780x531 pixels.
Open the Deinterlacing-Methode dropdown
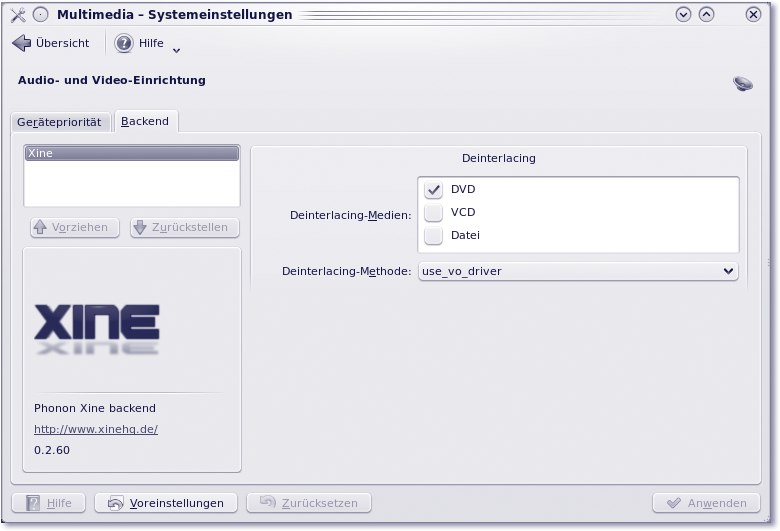[577, 271]
